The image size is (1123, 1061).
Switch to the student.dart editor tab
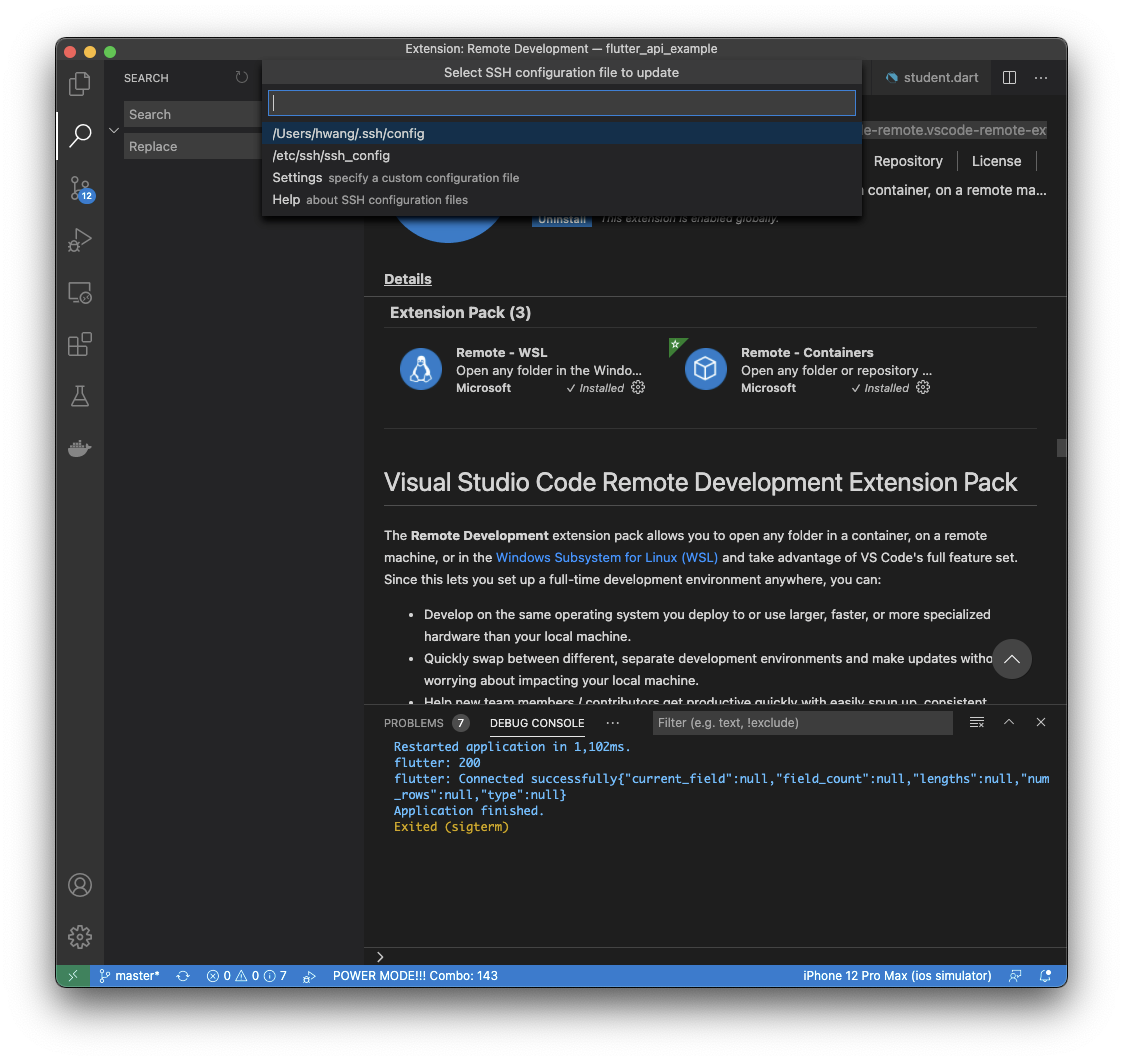931,77
